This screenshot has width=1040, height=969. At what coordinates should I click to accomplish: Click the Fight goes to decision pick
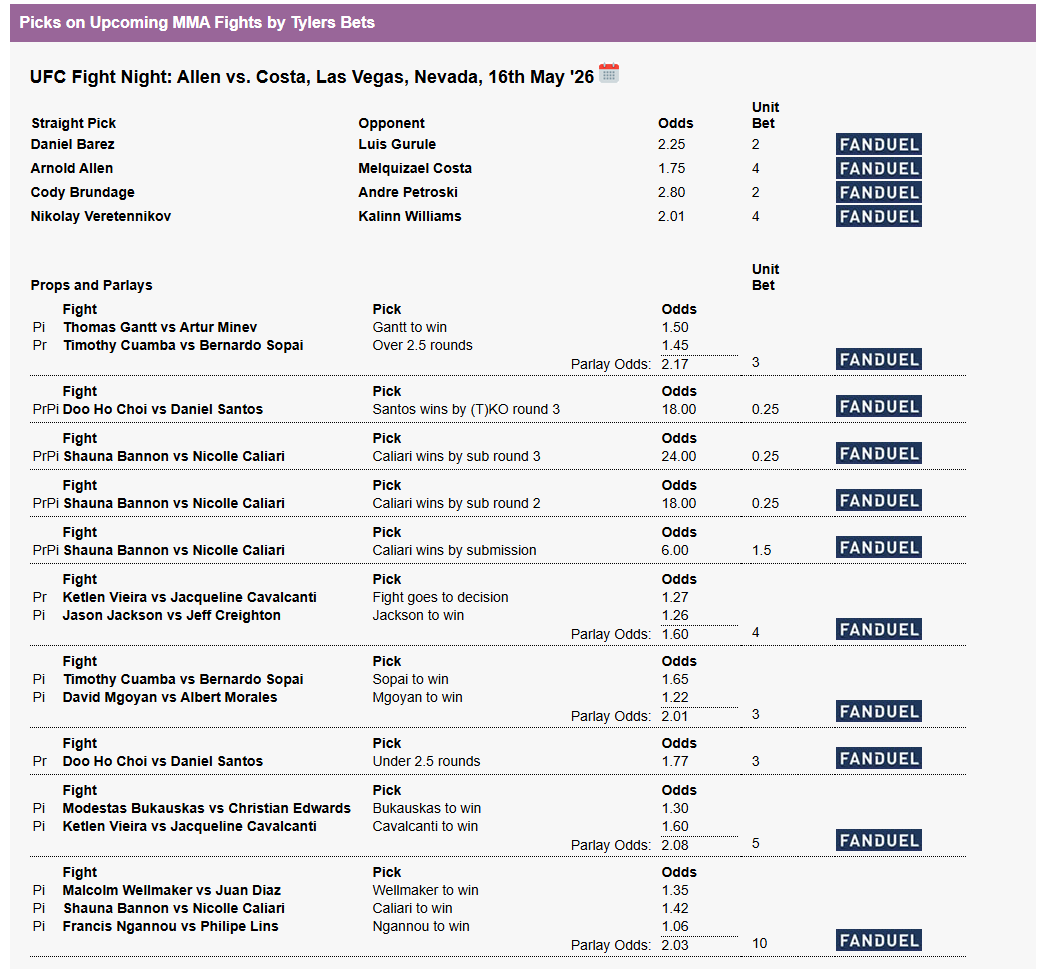(440, 597)
